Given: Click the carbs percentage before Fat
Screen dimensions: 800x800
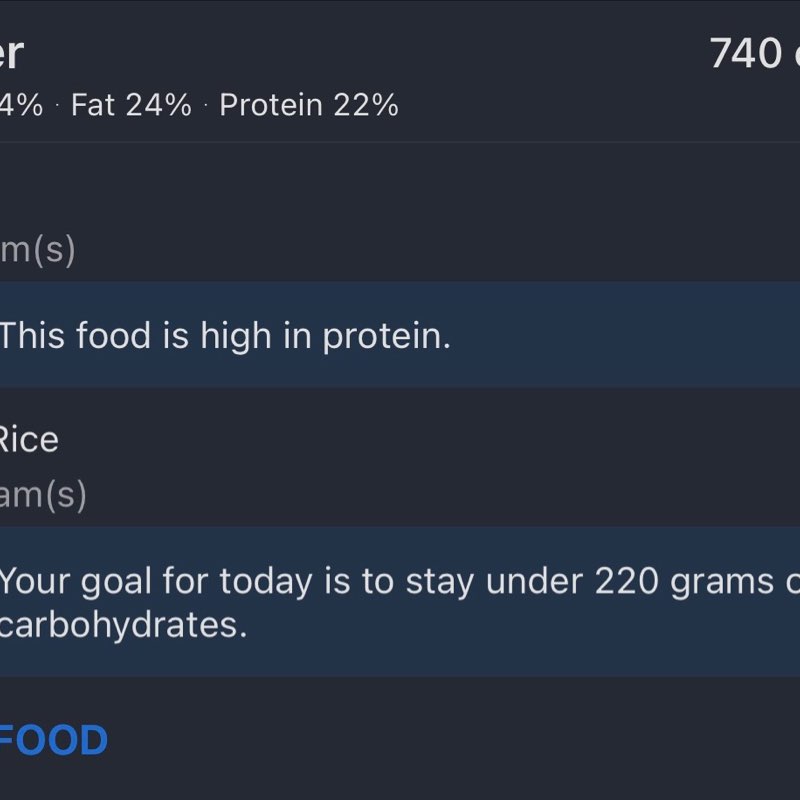Looking at the screenshot, I should pos(21,105).
